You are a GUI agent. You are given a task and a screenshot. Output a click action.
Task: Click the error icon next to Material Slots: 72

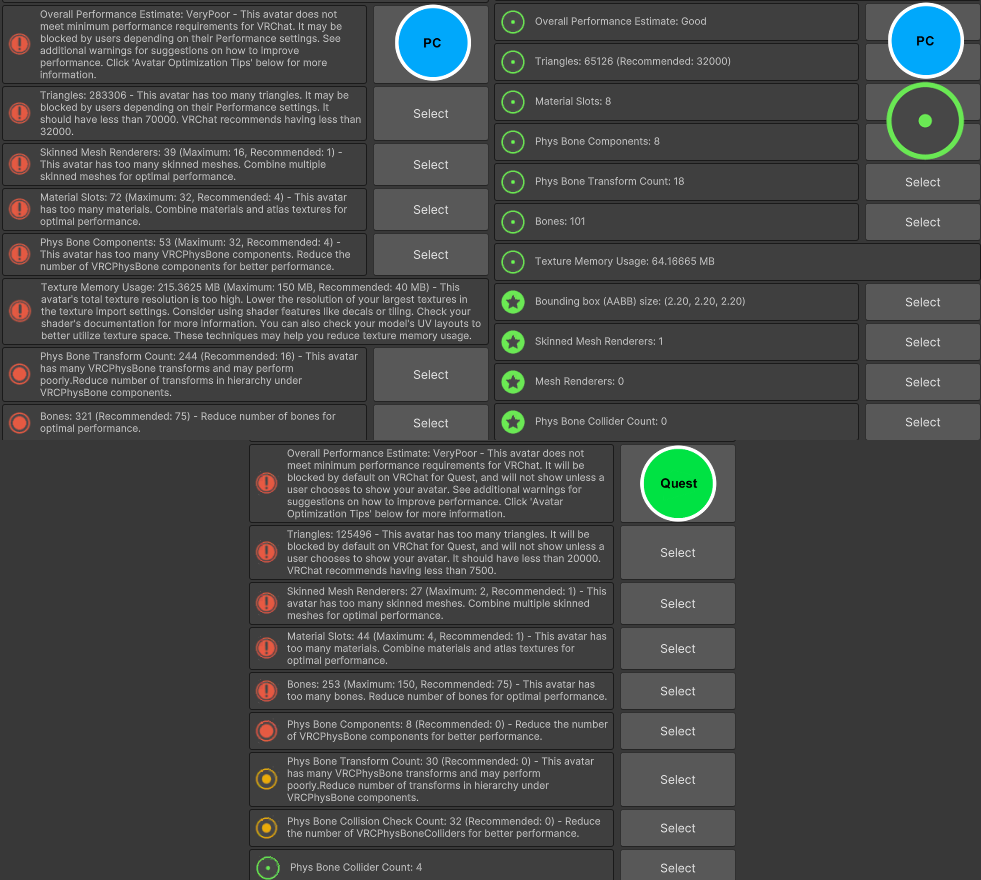[x=20, y=210]
